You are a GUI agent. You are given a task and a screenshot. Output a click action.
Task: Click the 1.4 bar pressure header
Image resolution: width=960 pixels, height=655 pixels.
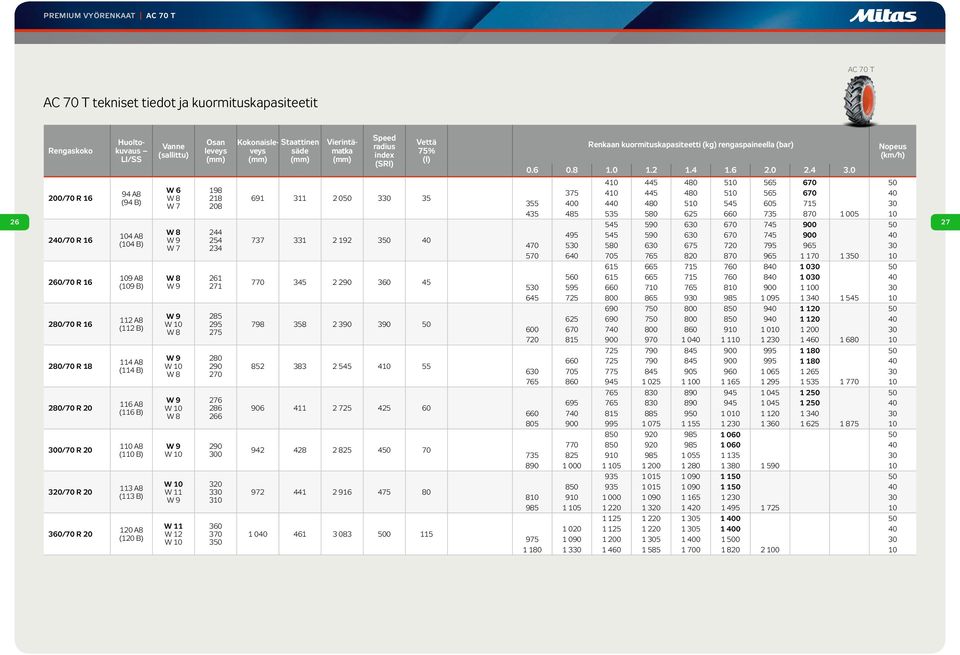pos(691,170)
